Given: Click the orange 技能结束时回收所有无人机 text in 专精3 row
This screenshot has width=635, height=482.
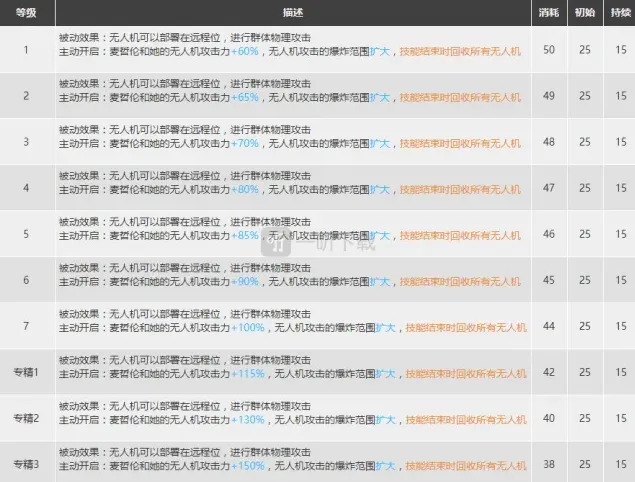Looking at the screenshot, I should (x=466, y=466).
